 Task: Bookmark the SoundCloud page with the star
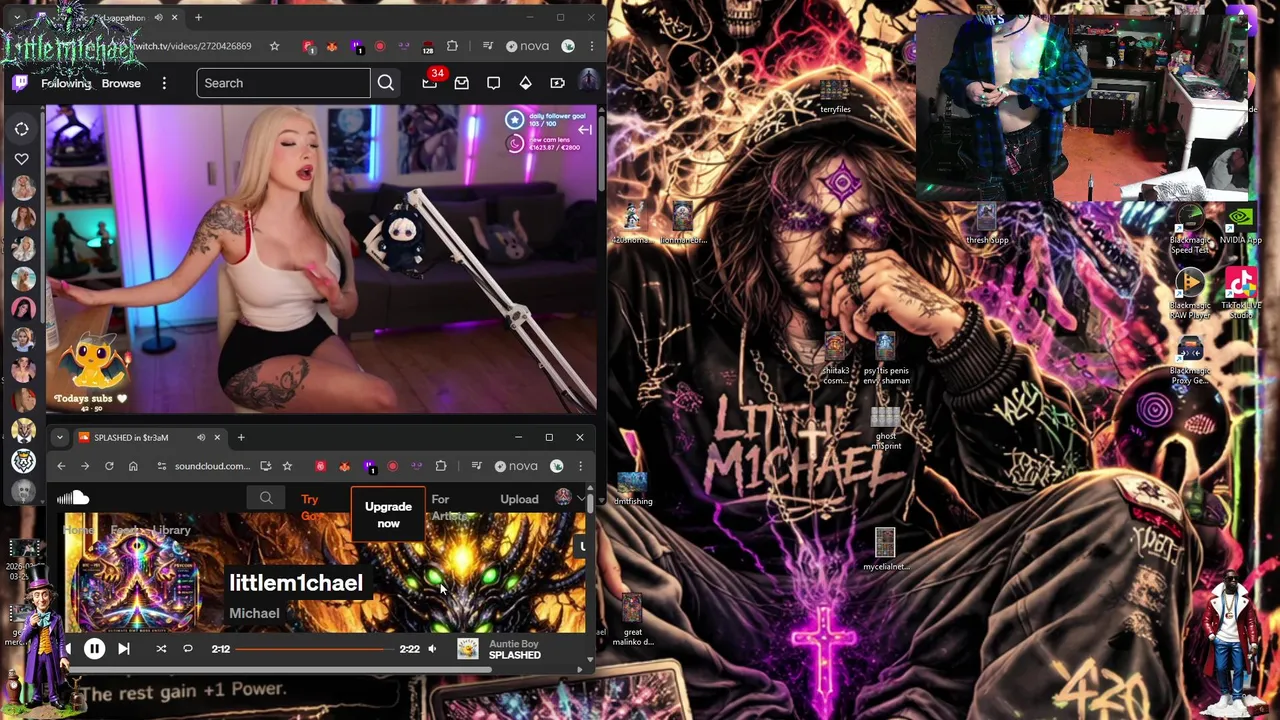(287, 466)
